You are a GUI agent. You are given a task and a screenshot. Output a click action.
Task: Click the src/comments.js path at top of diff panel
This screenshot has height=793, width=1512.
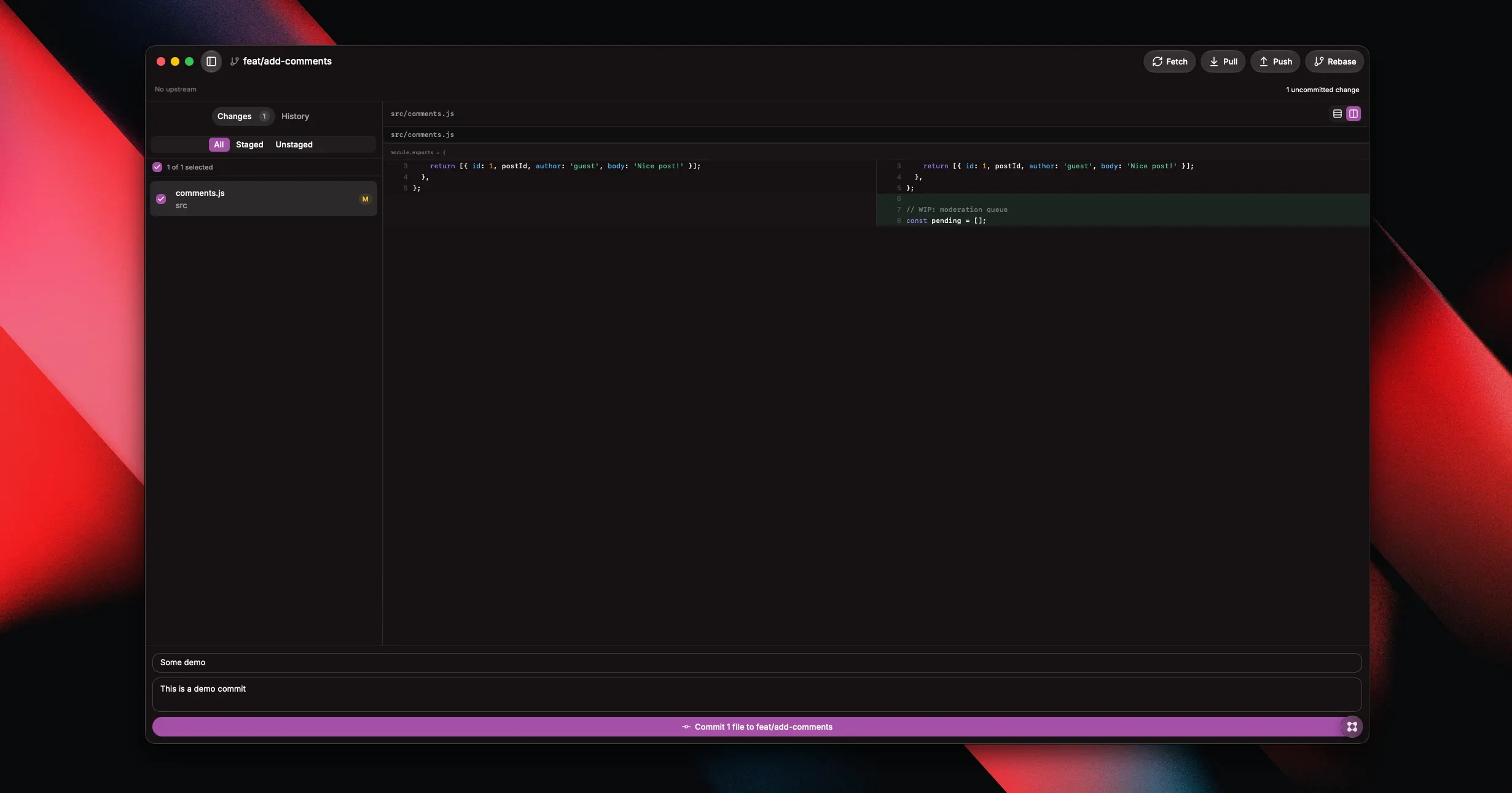click(x=423, y=114)
